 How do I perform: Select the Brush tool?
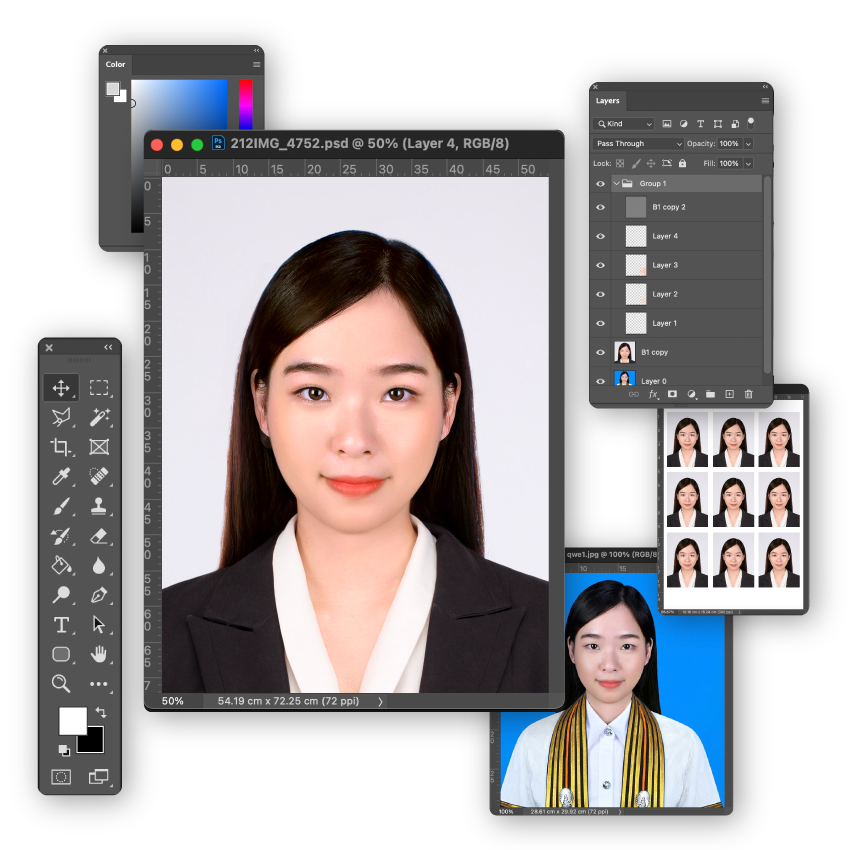[61, 506]
